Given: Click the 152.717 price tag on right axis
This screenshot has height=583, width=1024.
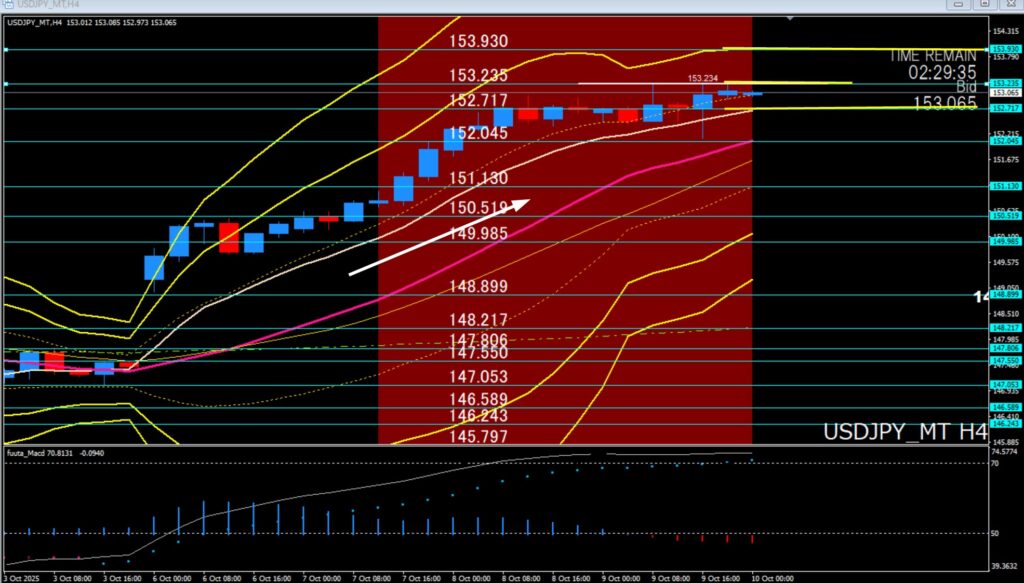Looking at the screenshot, I should (1004, 108).
